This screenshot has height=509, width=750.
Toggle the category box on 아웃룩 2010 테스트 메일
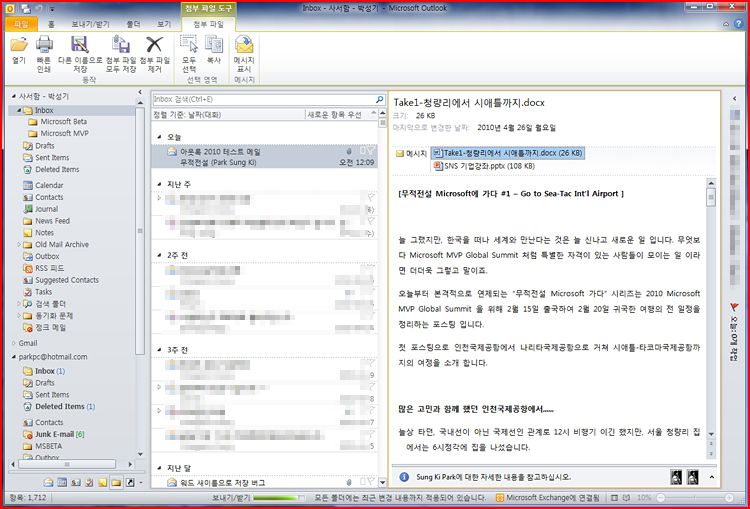pos(363,151)
